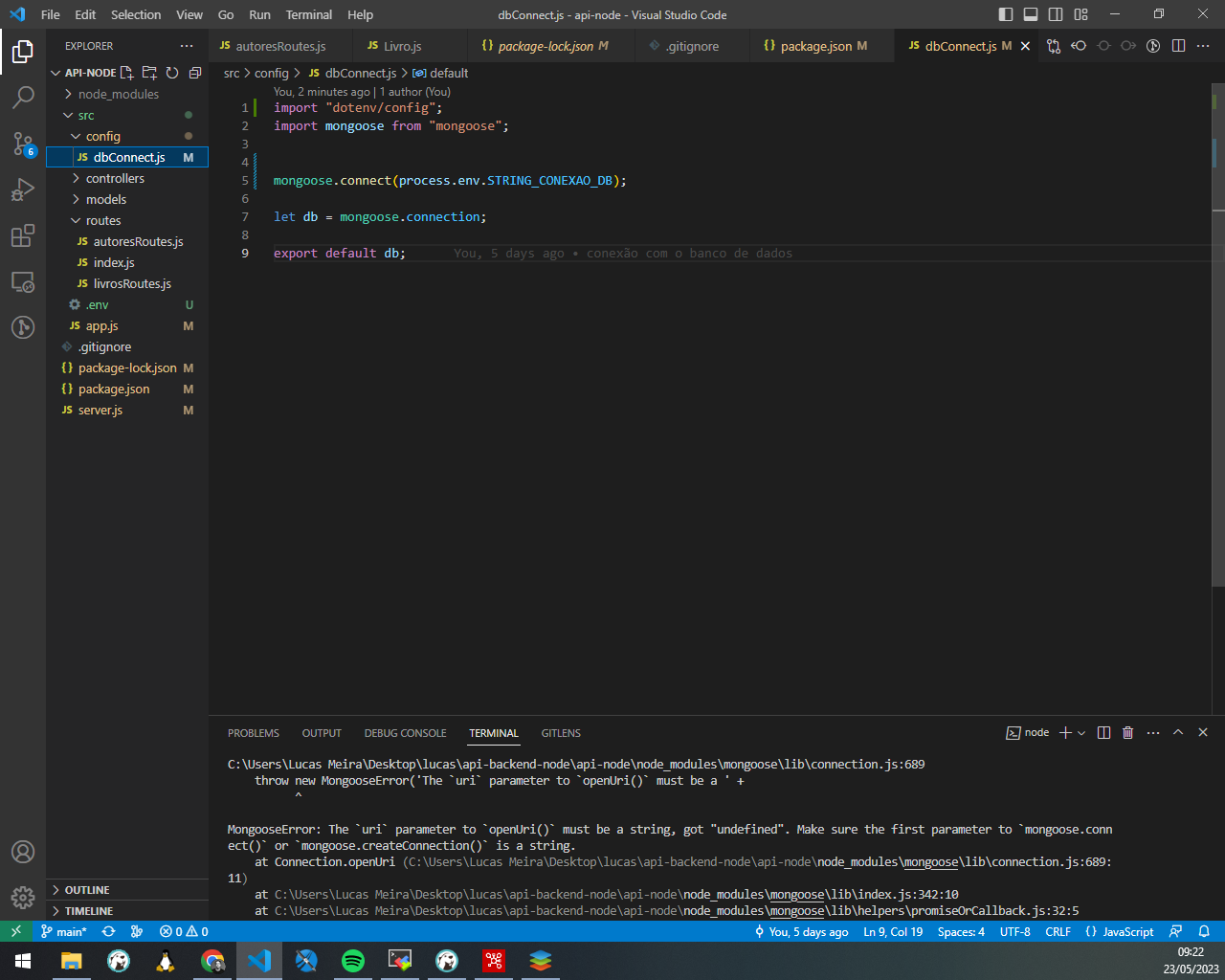Open Explorer views and more actions menu
This screenshot has width=1225, height=980.
point(187,46)
